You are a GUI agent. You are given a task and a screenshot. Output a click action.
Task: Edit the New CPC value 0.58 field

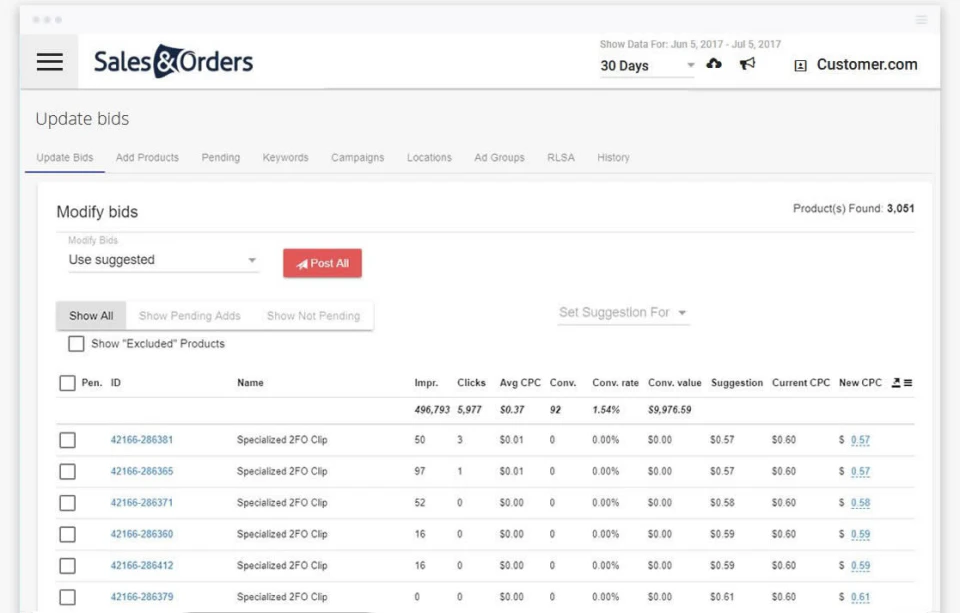(862, 502)
